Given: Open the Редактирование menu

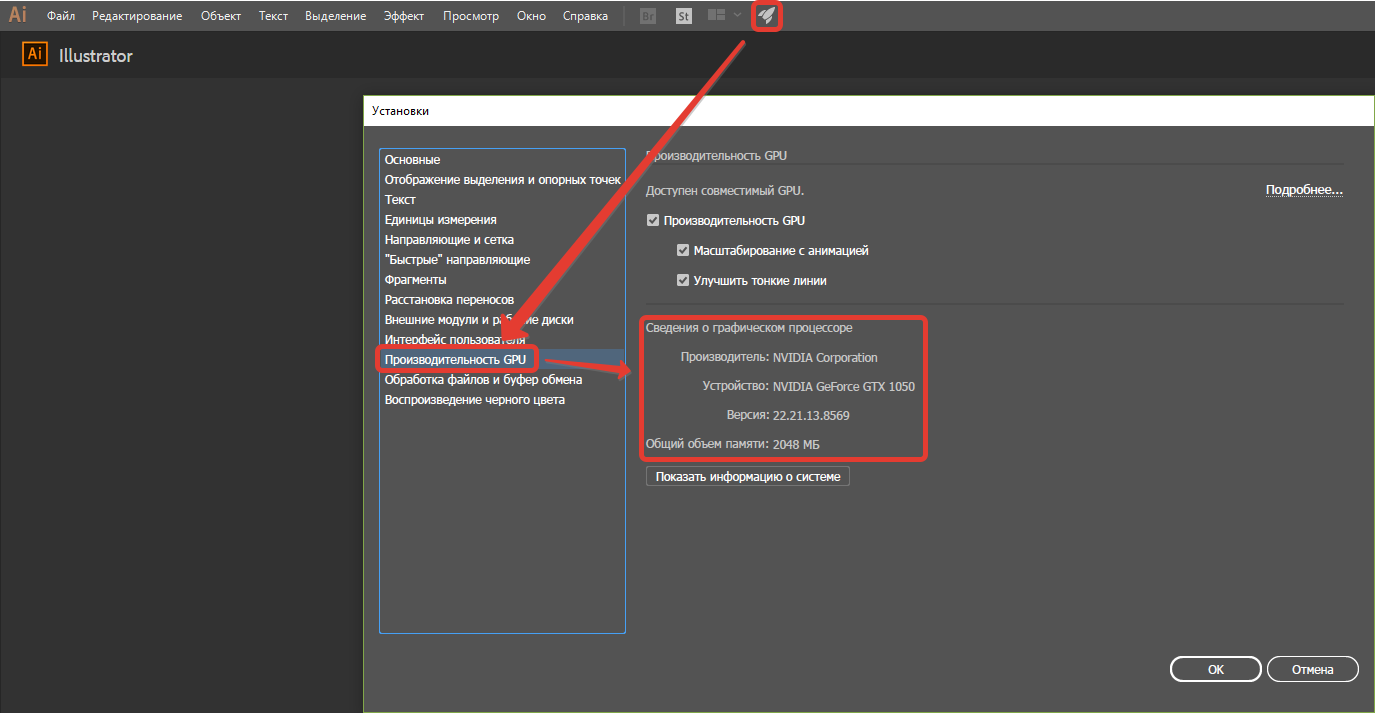Looking at the screenshot, I should tap(137, 16).
